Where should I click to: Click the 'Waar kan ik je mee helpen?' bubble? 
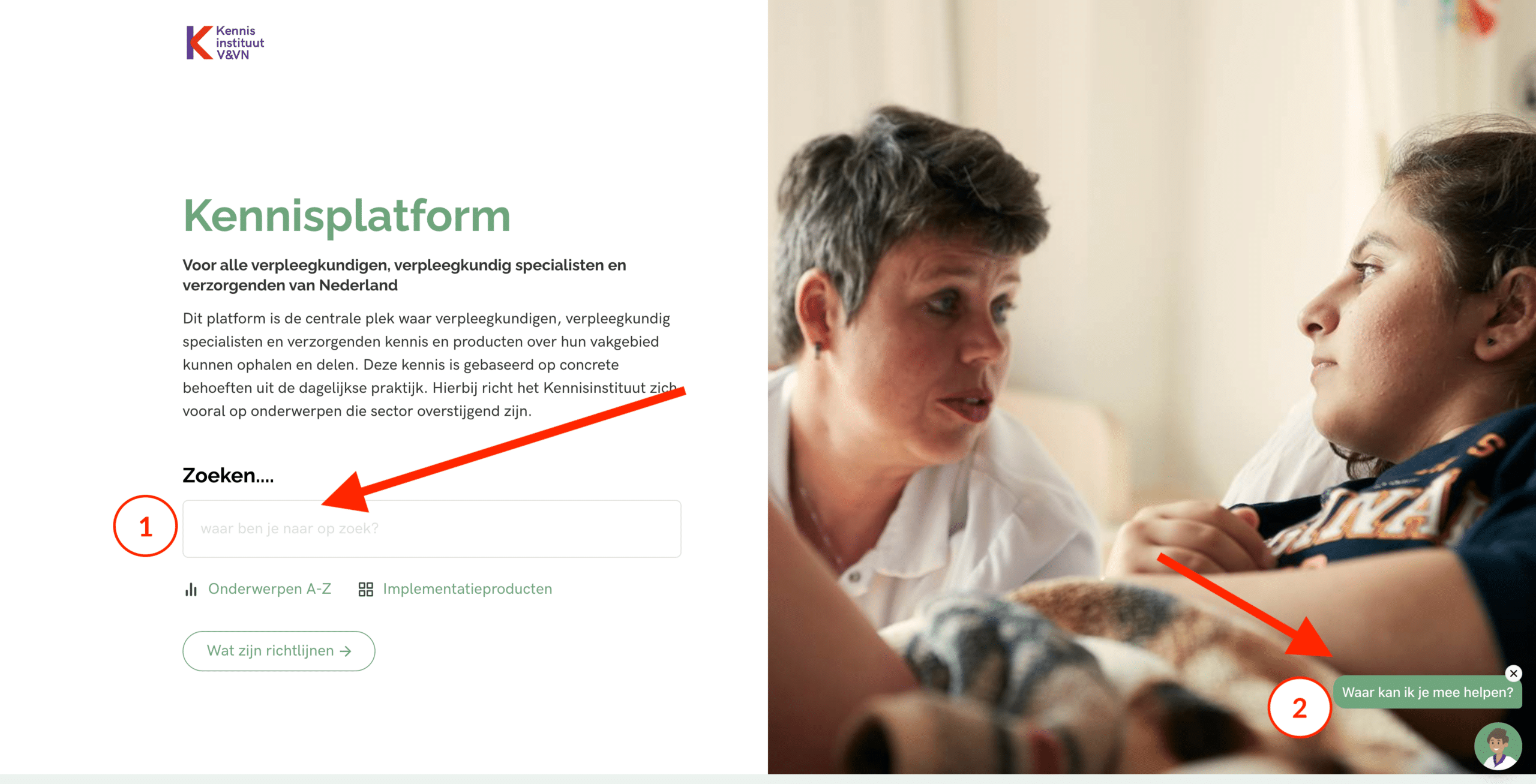(1427, 693)
